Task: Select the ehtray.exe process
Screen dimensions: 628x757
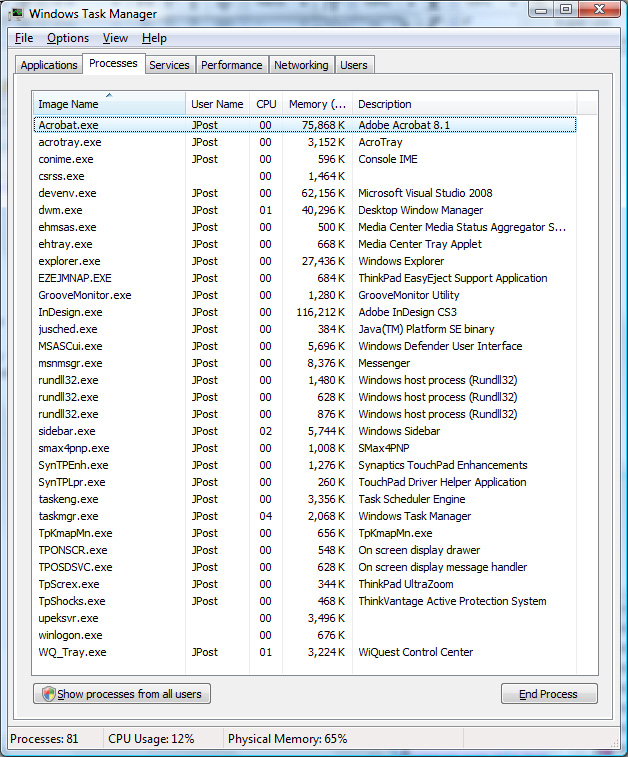Action: click(x=305, y=244)
